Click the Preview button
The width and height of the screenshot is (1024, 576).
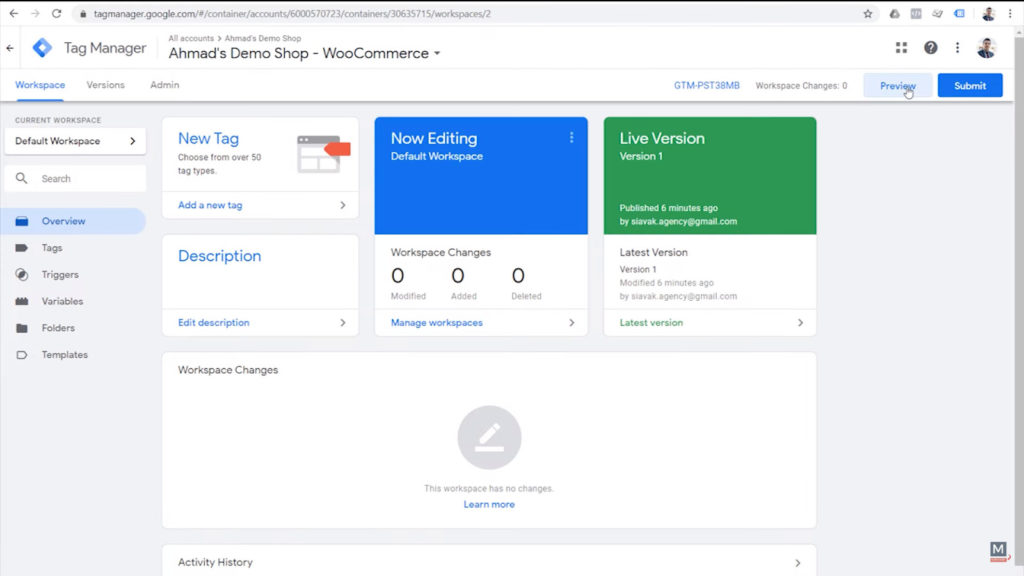click(x=897, y=85)
